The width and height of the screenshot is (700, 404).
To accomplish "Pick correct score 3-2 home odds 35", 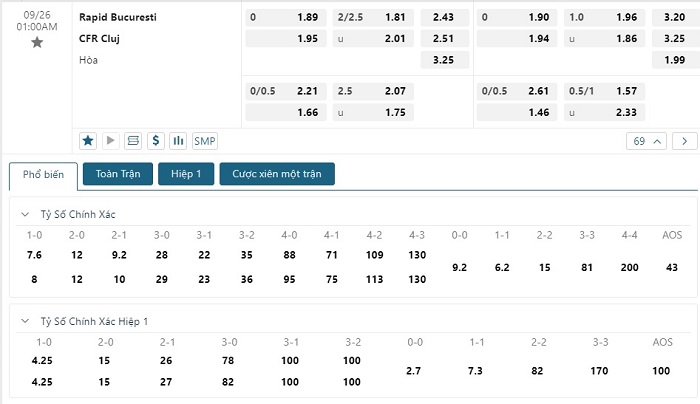I will click(246, 255).
